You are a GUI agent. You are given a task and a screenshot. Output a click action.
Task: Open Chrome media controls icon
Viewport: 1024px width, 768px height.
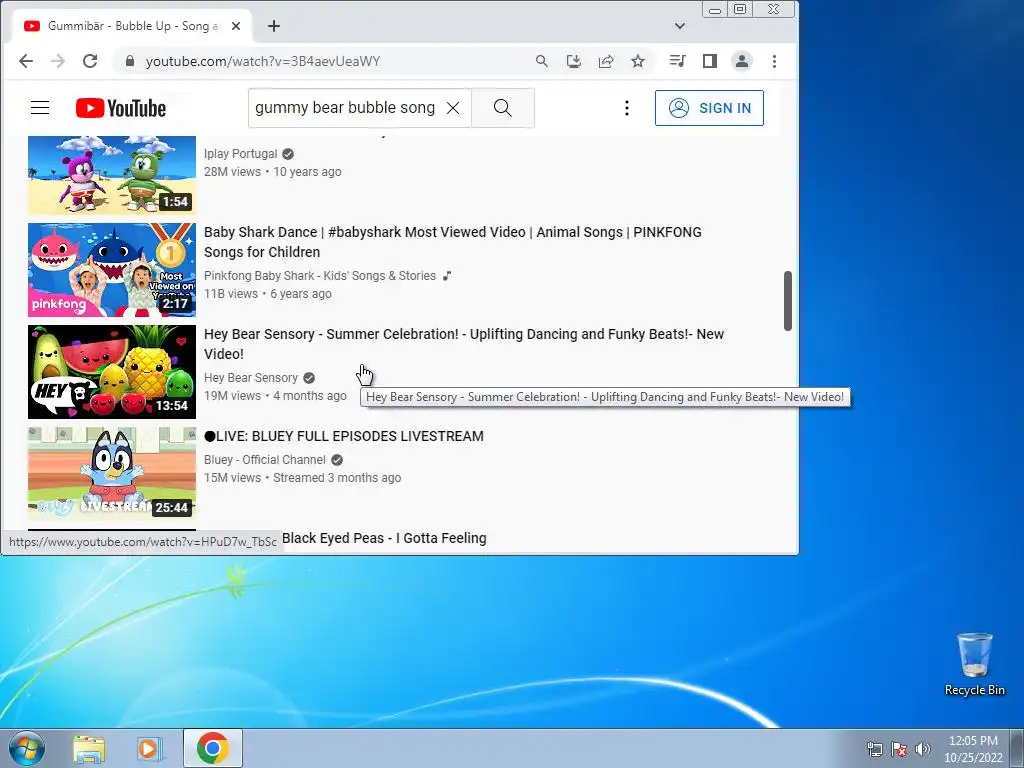[x=677, y=61]
